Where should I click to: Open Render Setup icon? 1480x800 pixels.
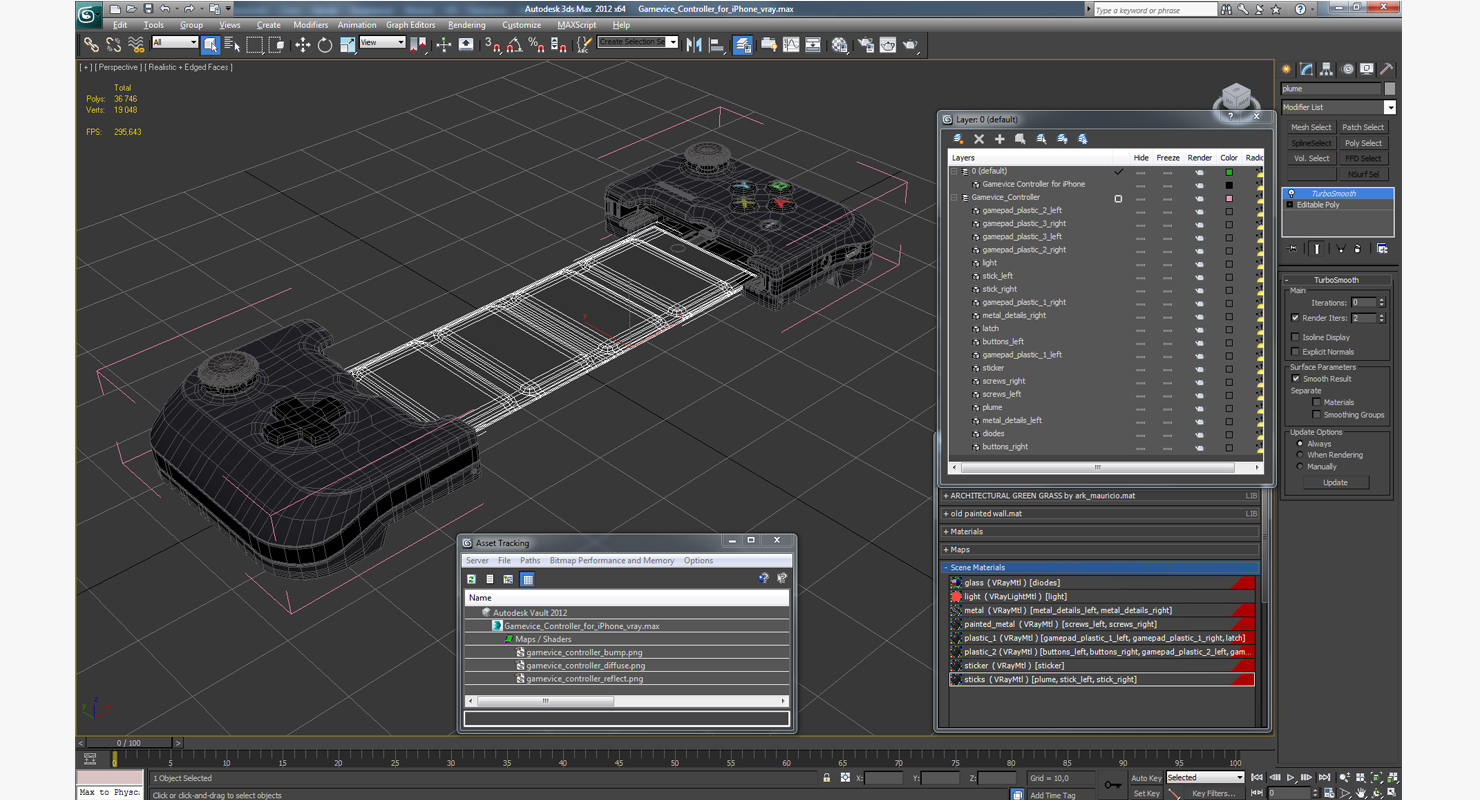(865, 45)
